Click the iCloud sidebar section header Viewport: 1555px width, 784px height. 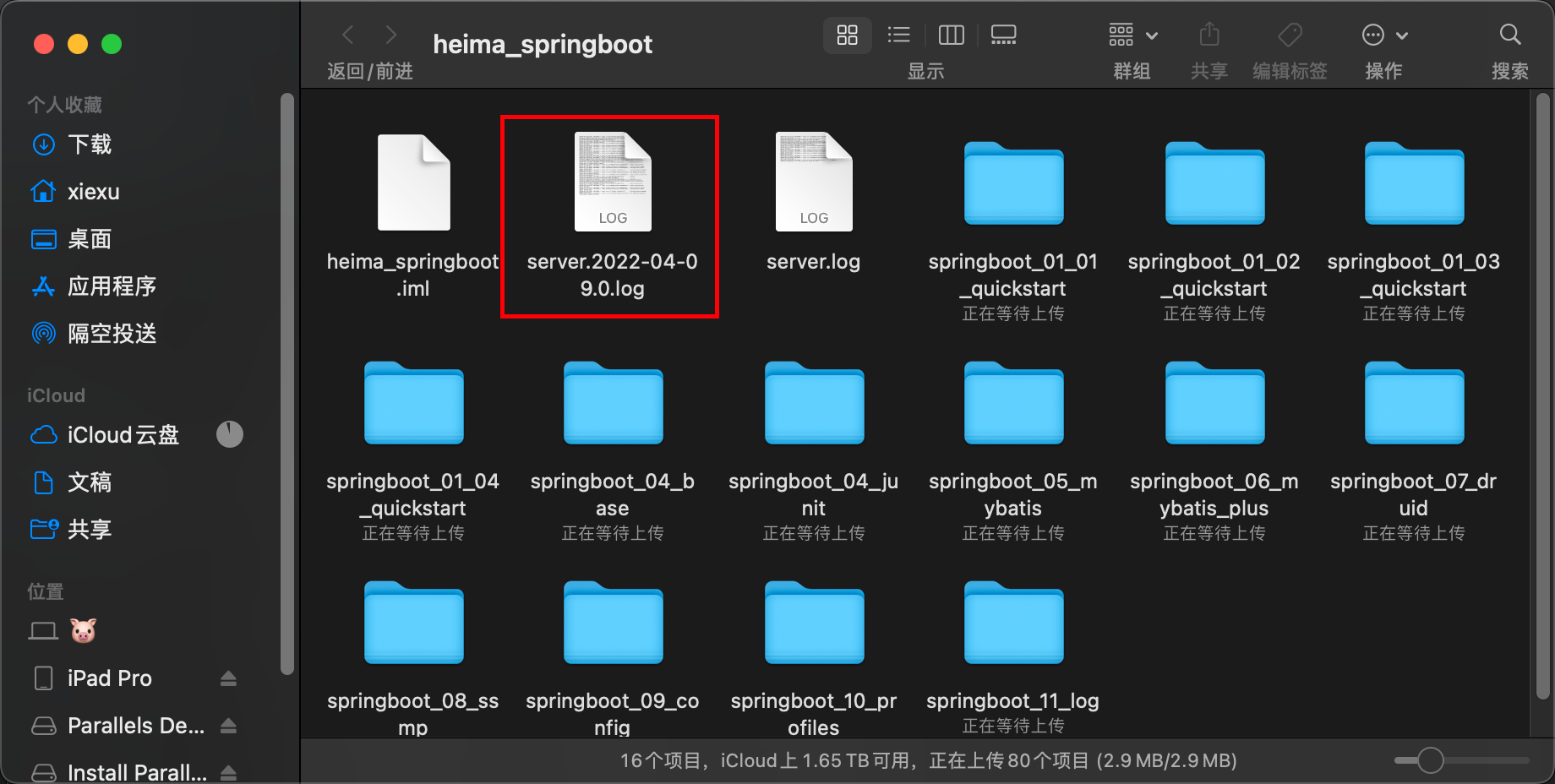56,395
